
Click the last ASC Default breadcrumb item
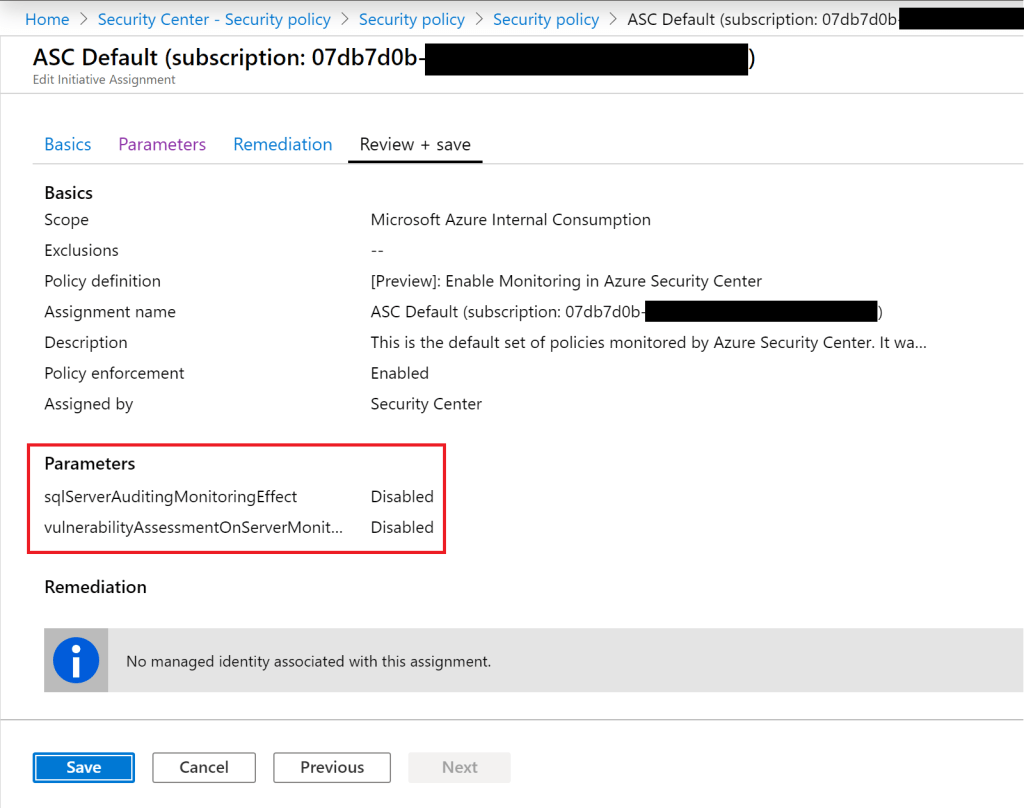(760, 20)
